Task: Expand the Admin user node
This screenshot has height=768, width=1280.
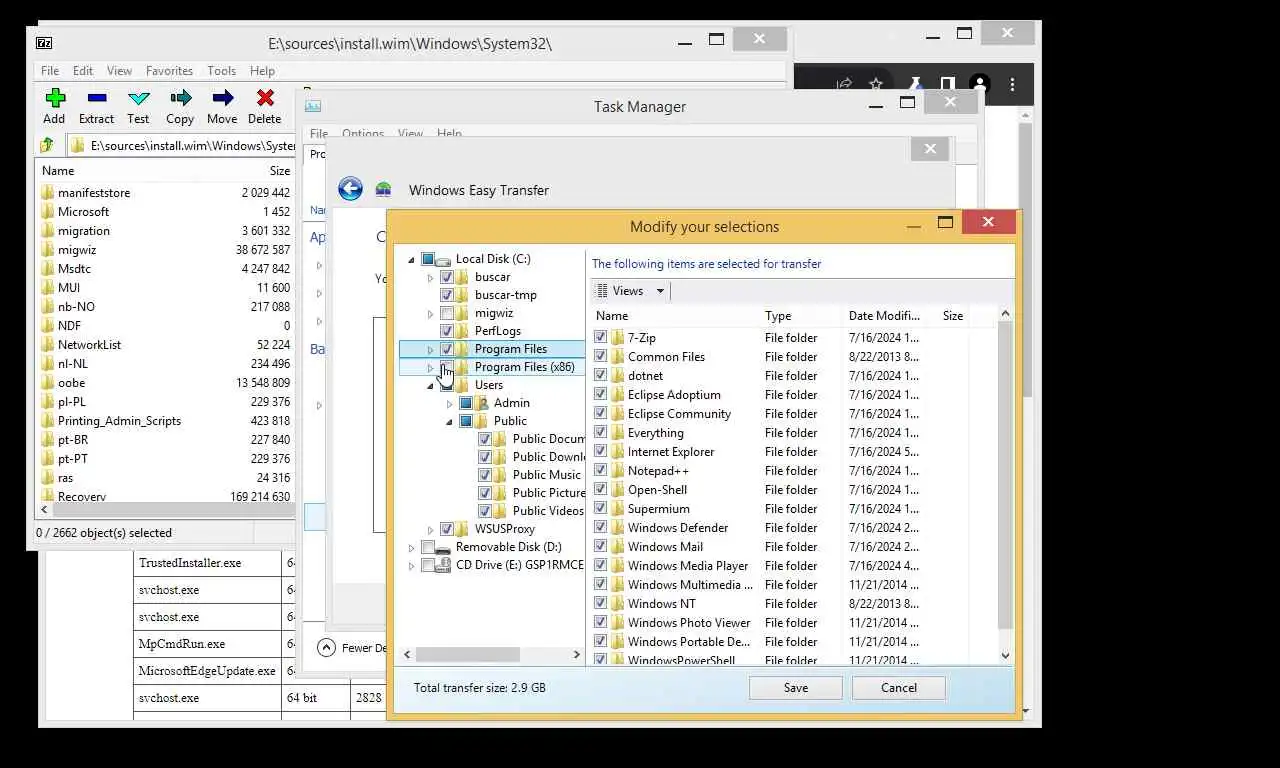Action: [450, 403]
